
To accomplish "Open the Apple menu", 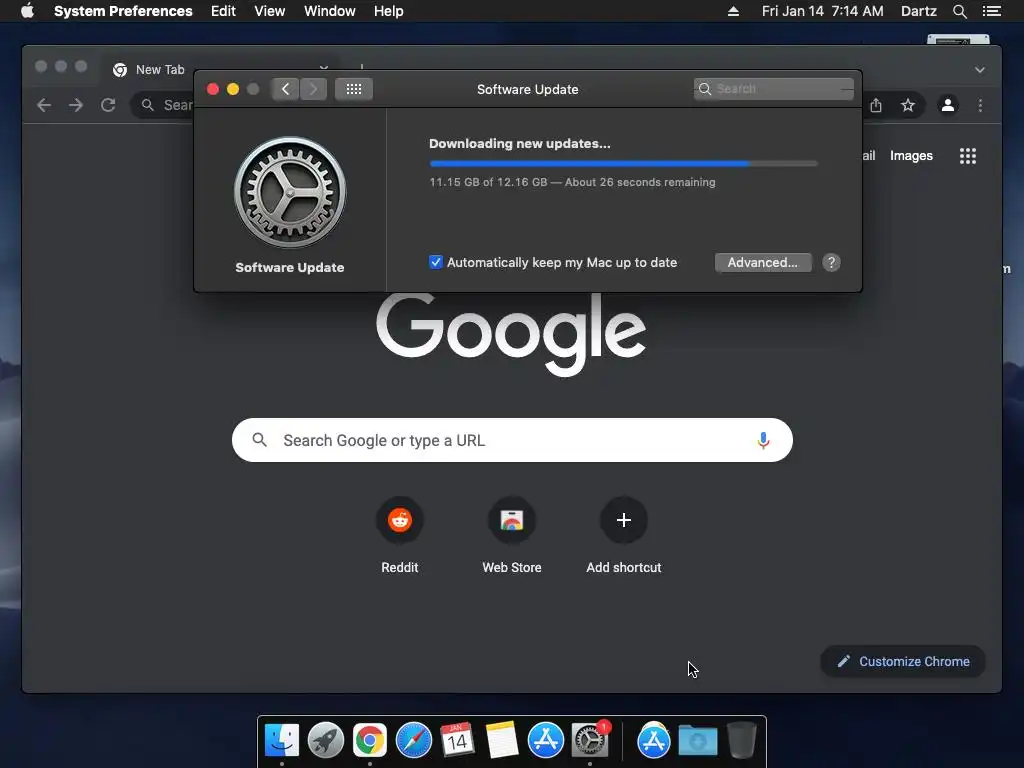I will [27, 11].
